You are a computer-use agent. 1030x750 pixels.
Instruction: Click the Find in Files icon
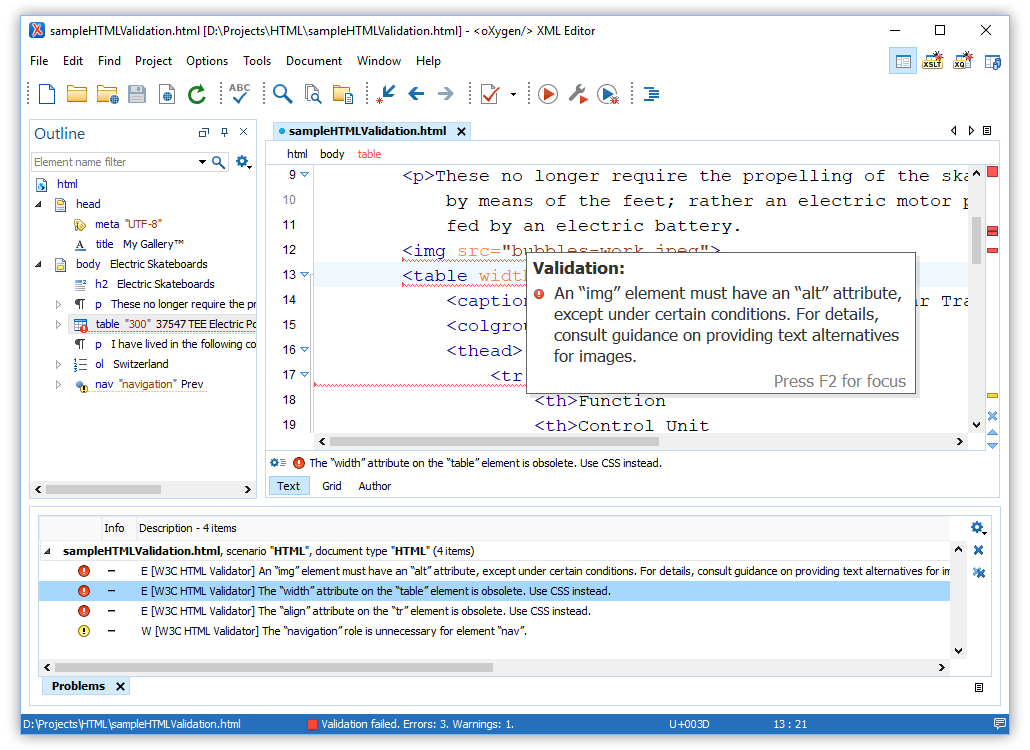(x=313, y=94)
